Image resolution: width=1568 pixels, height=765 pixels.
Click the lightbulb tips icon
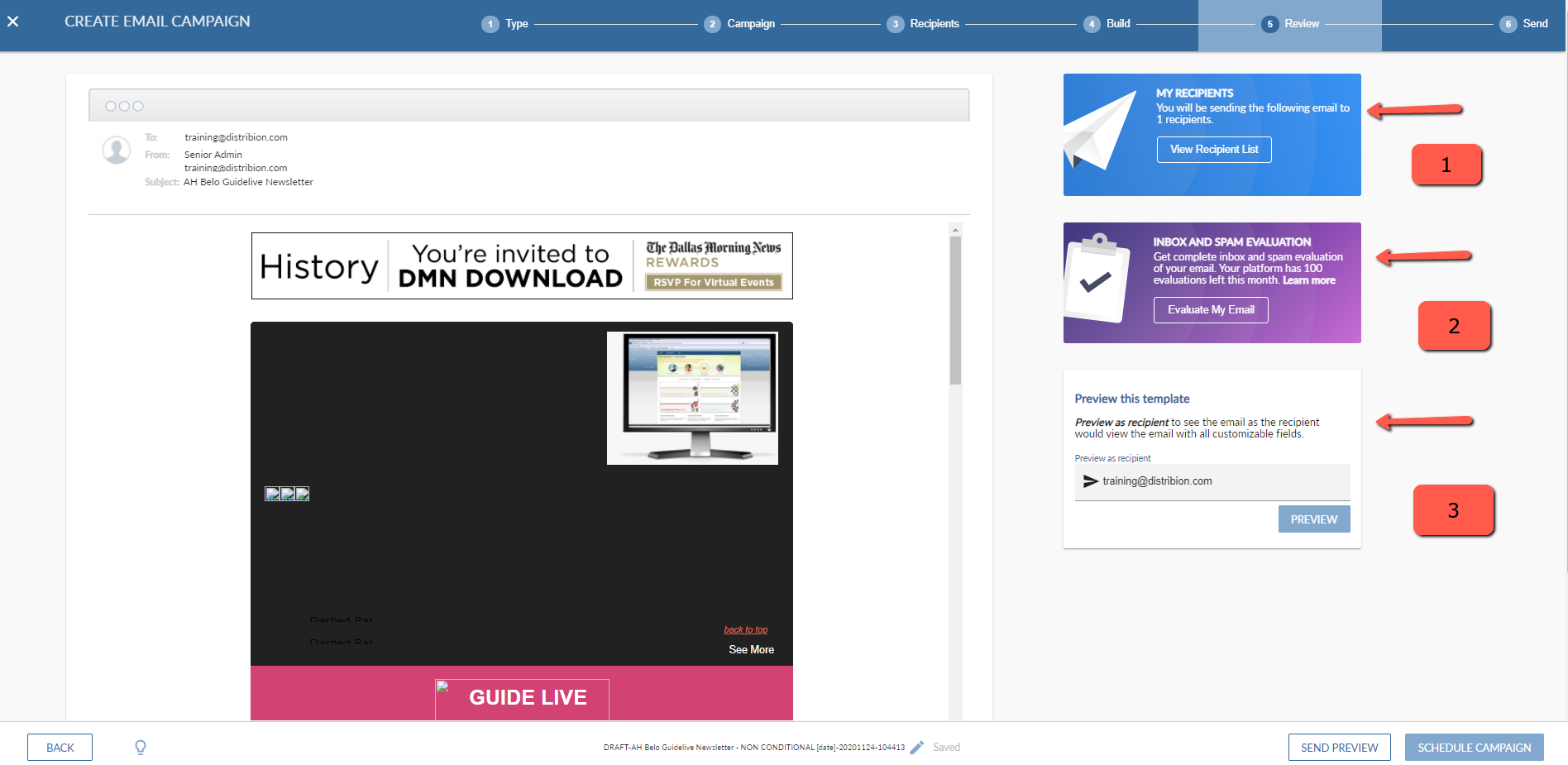(141, 748)
